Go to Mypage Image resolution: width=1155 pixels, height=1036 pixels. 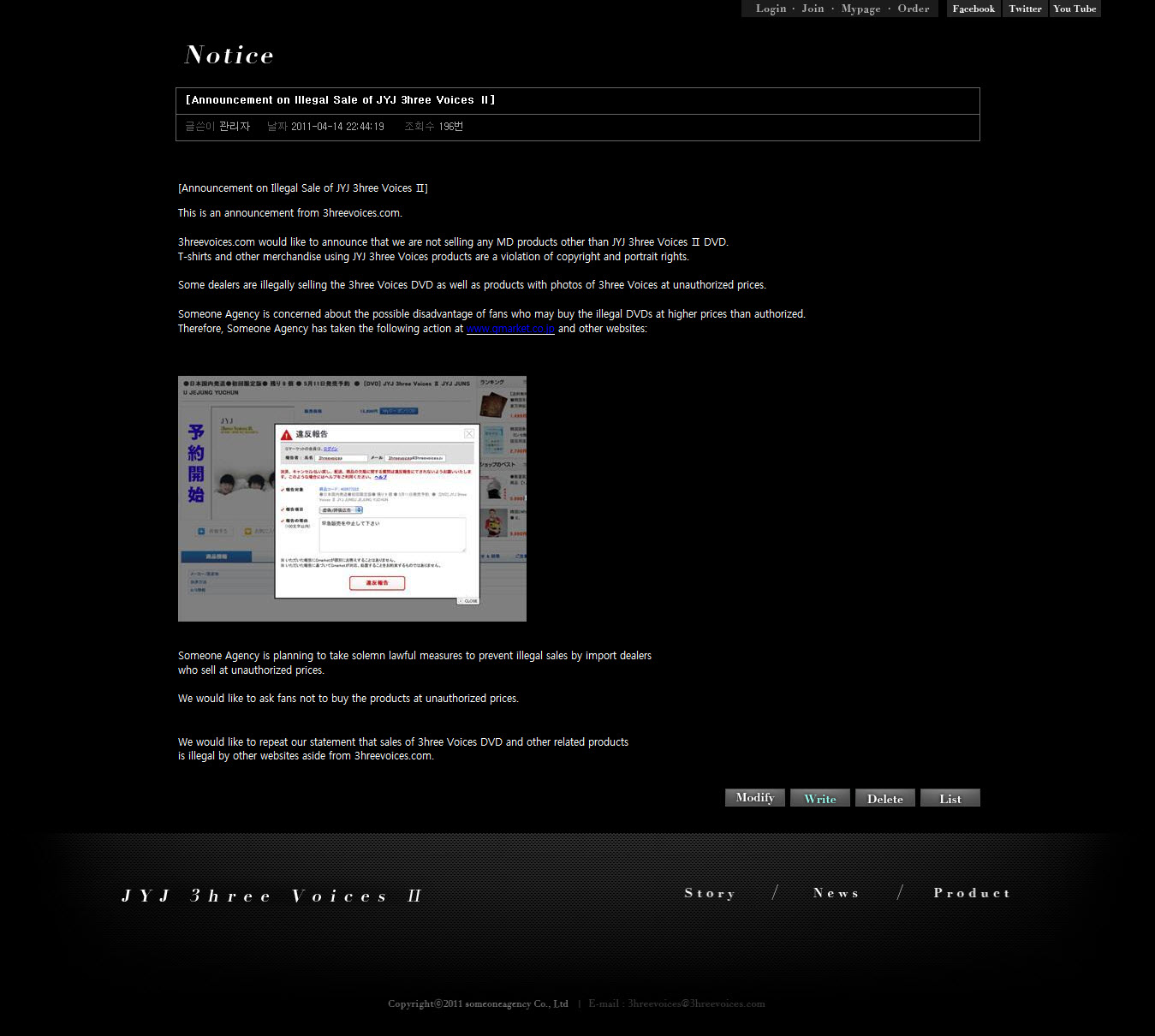pos(860,9)
